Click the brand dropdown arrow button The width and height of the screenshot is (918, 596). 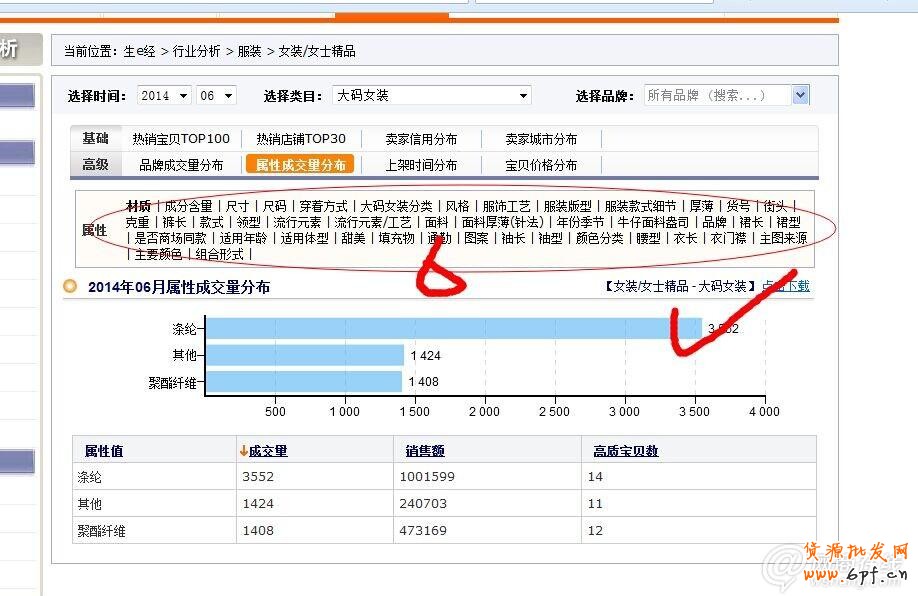point(800,95)
